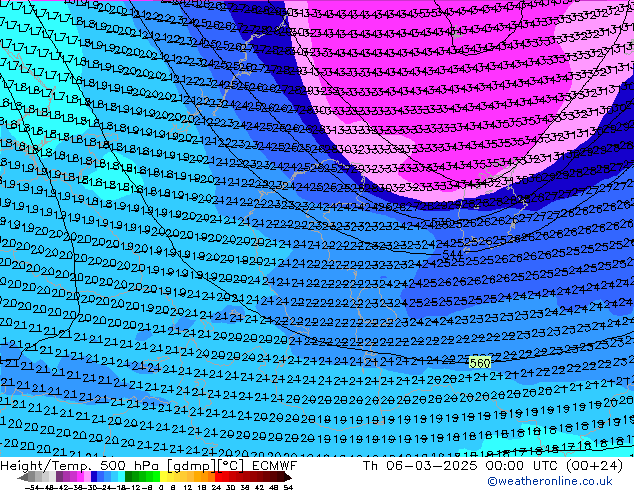Click the 536 contour height label
Image resolution: width=634 pixels, height=490 pixels.
(x=441, y=222)
